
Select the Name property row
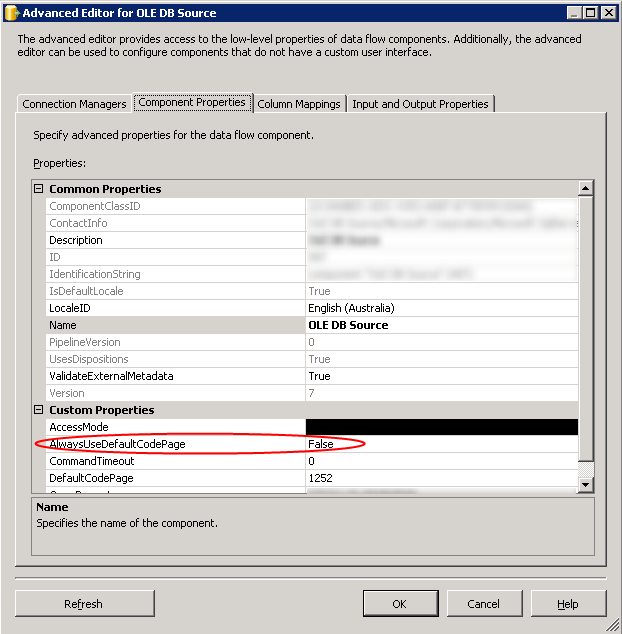(x=312, y=325)
